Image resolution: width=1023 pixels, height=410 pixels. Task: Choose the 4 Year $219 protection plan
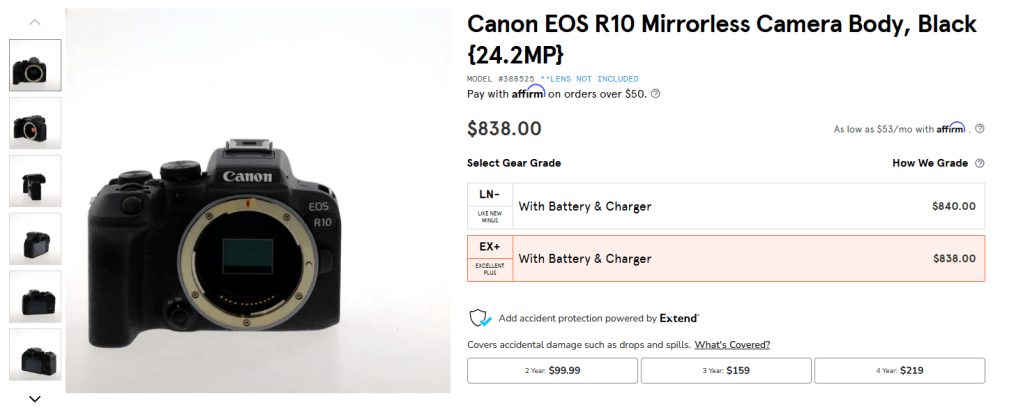click(899, 370)
